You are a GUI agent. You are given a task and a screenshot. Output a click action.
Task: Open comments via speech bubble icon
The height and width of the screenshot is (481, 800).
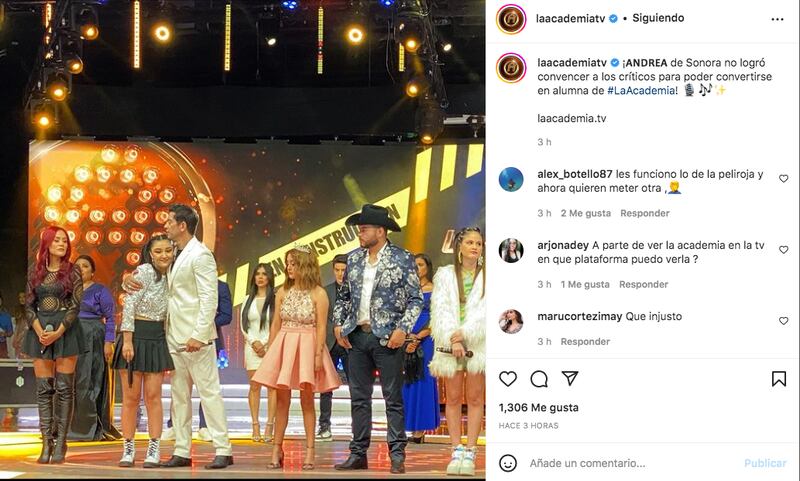[x=539, y=379]
